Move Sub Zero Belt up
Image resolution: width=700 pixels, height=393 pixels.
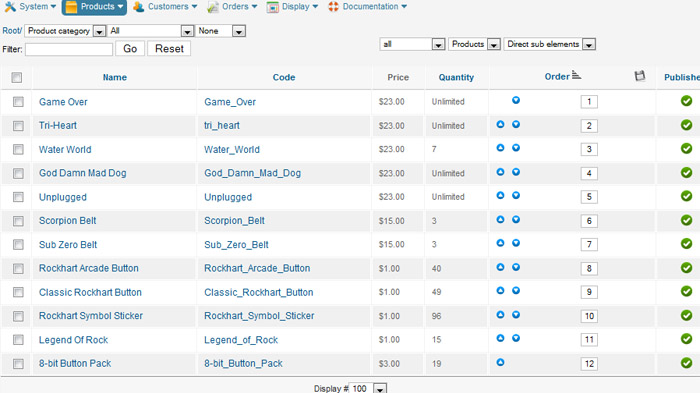pos(500,243)
